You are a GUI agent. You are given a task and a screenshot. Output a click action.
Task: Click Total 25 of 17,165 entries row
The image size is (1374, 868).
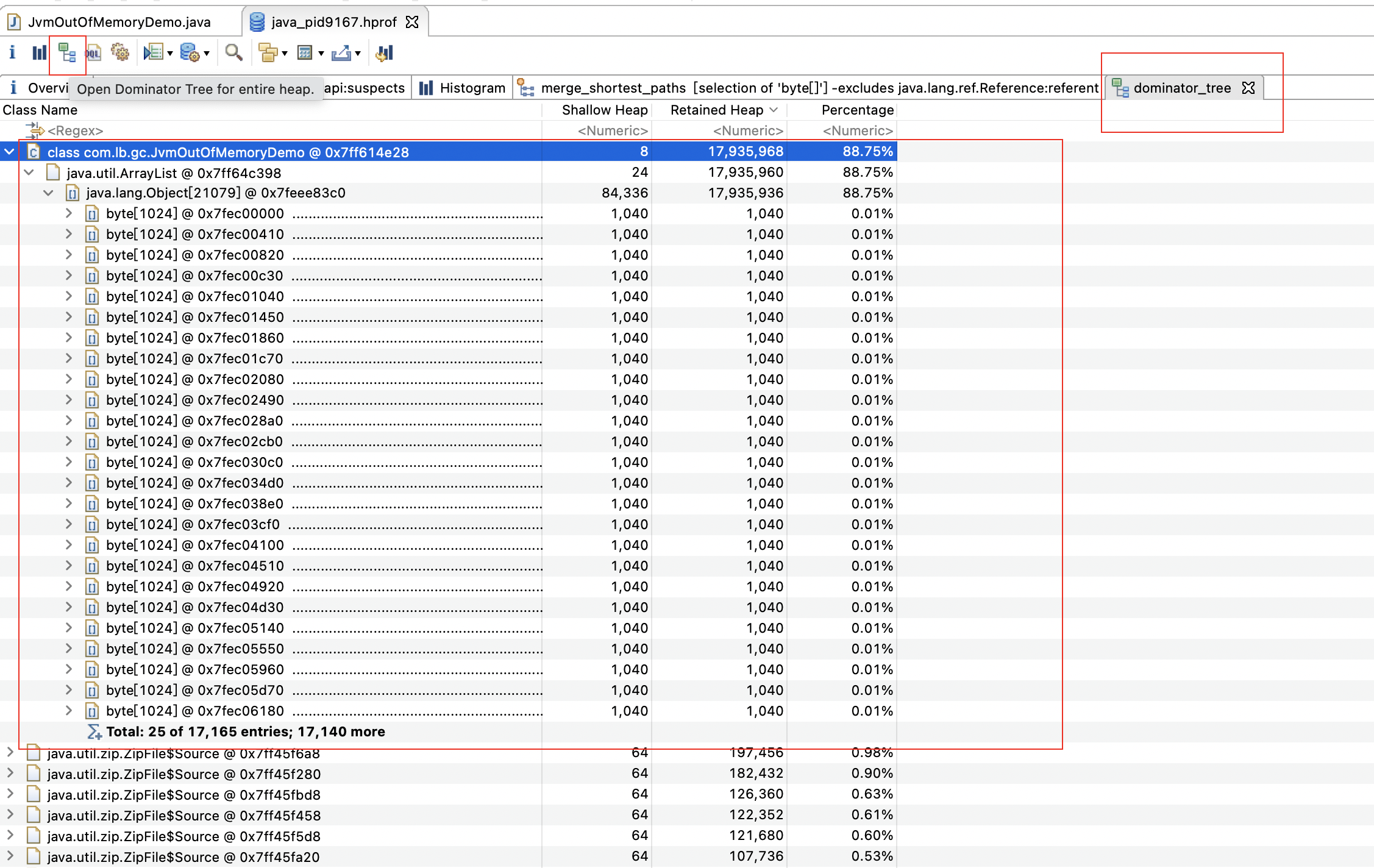pos(245,731)
